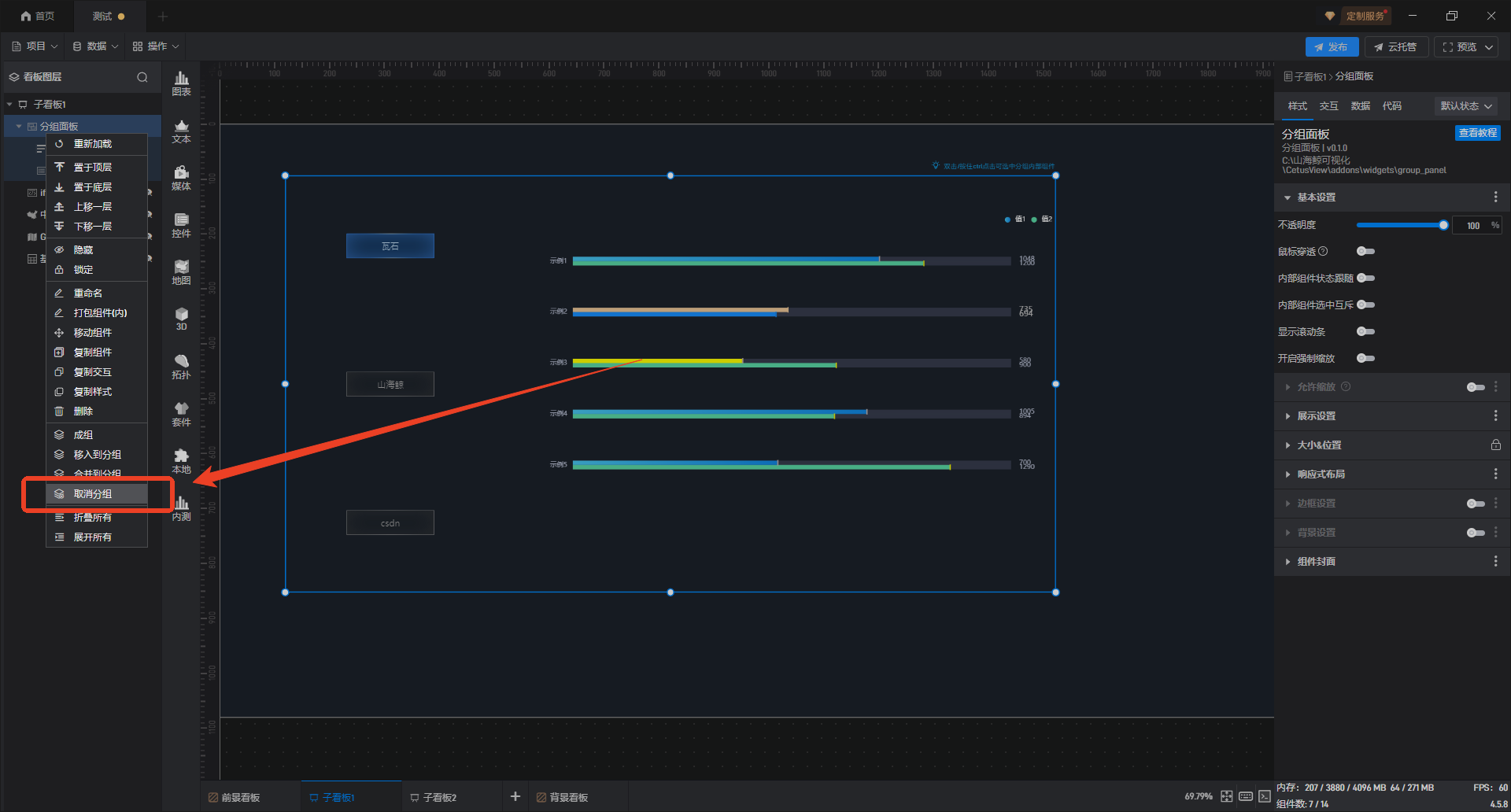Click the 查看教程 tutorial button
The width and height of the screenshot is (1511, 812).
click(1477, 134)
